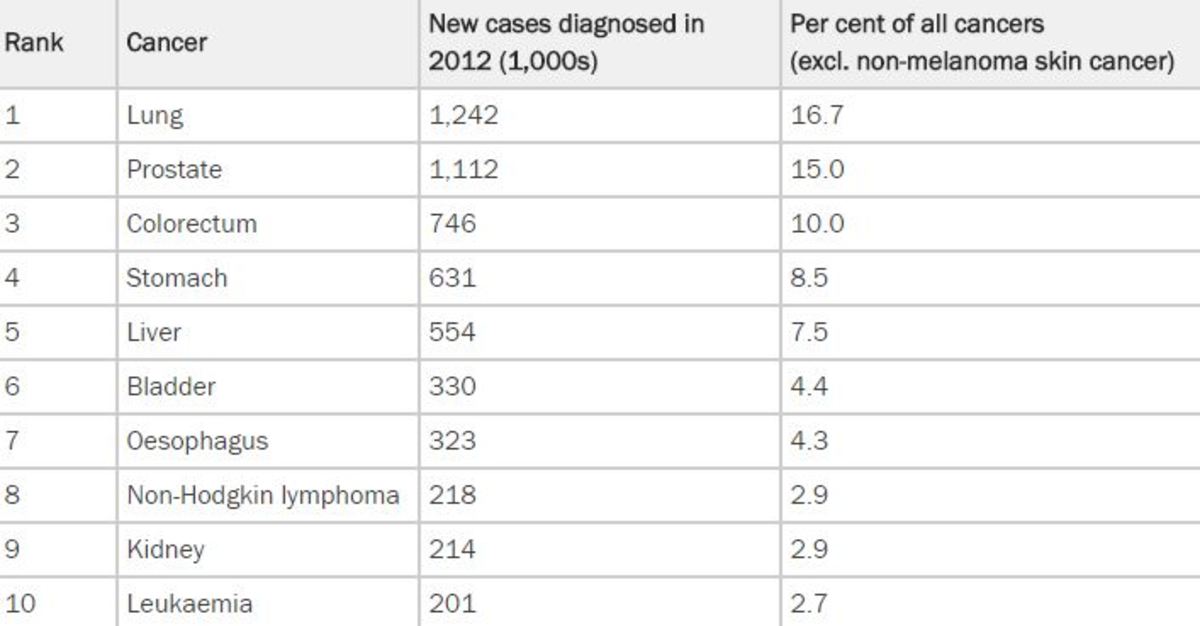
Task: Select the 1,112 cases value
Action: click(463, 169)
